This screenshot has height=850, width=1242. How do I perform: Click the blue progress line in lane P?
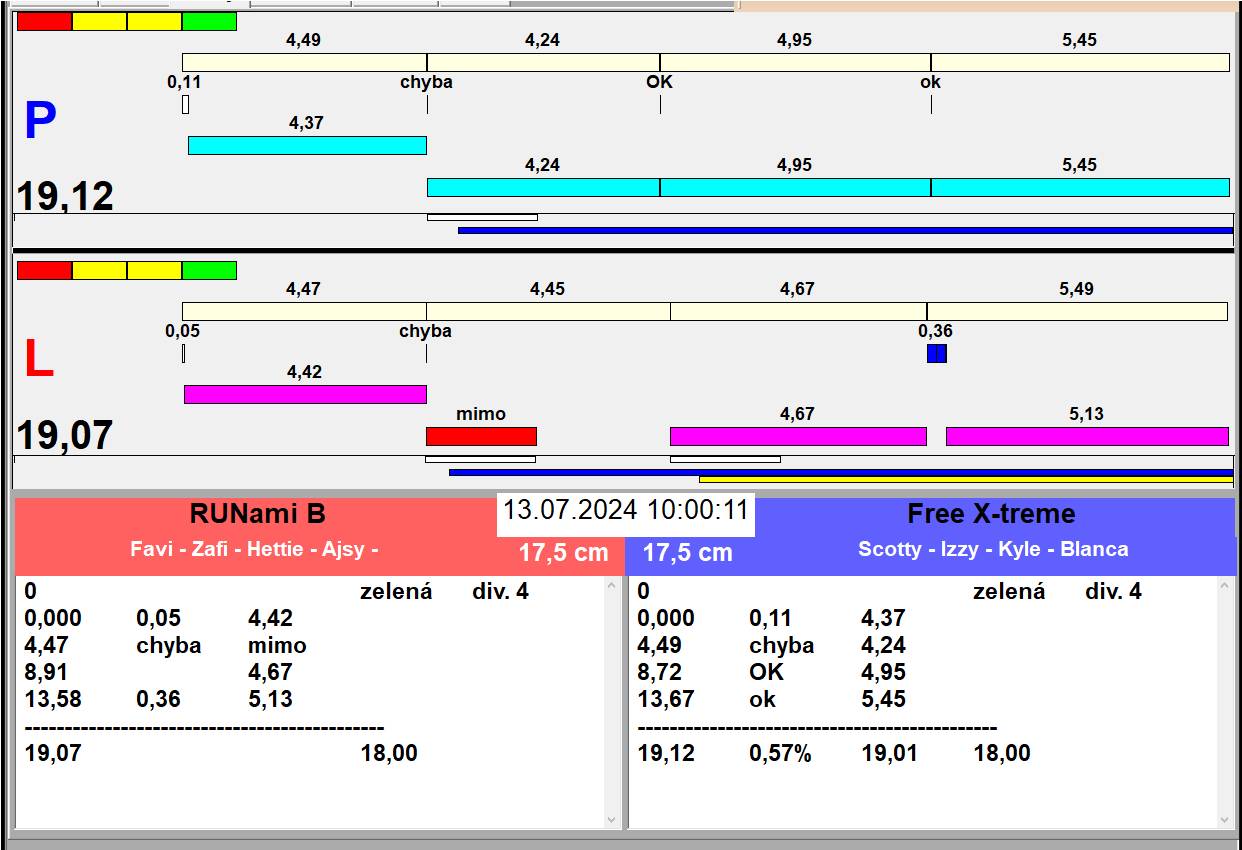[845, 230]
